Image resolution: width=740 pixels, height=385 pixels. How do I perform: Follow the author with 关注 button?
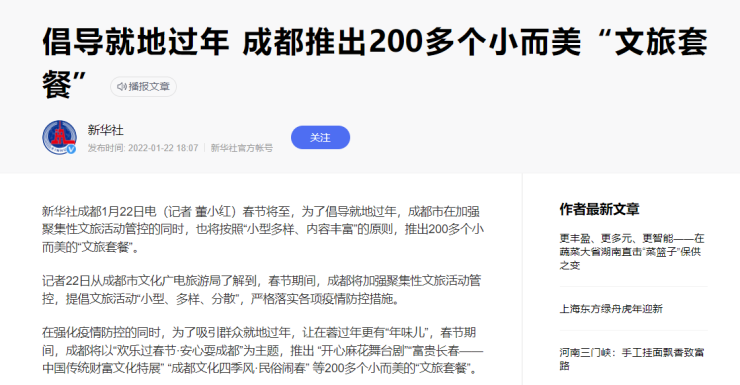(x=320, y=137)
